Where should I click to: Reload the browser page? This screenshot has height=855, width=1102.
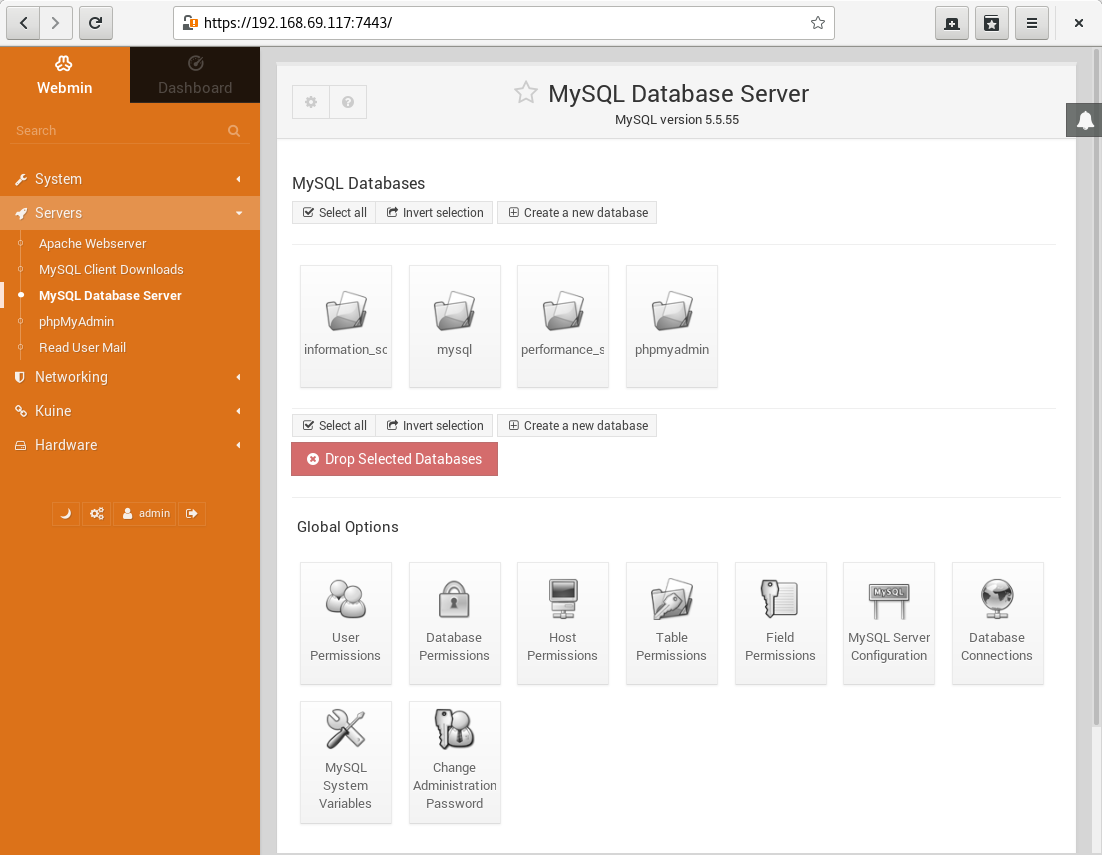pos(96,23)
